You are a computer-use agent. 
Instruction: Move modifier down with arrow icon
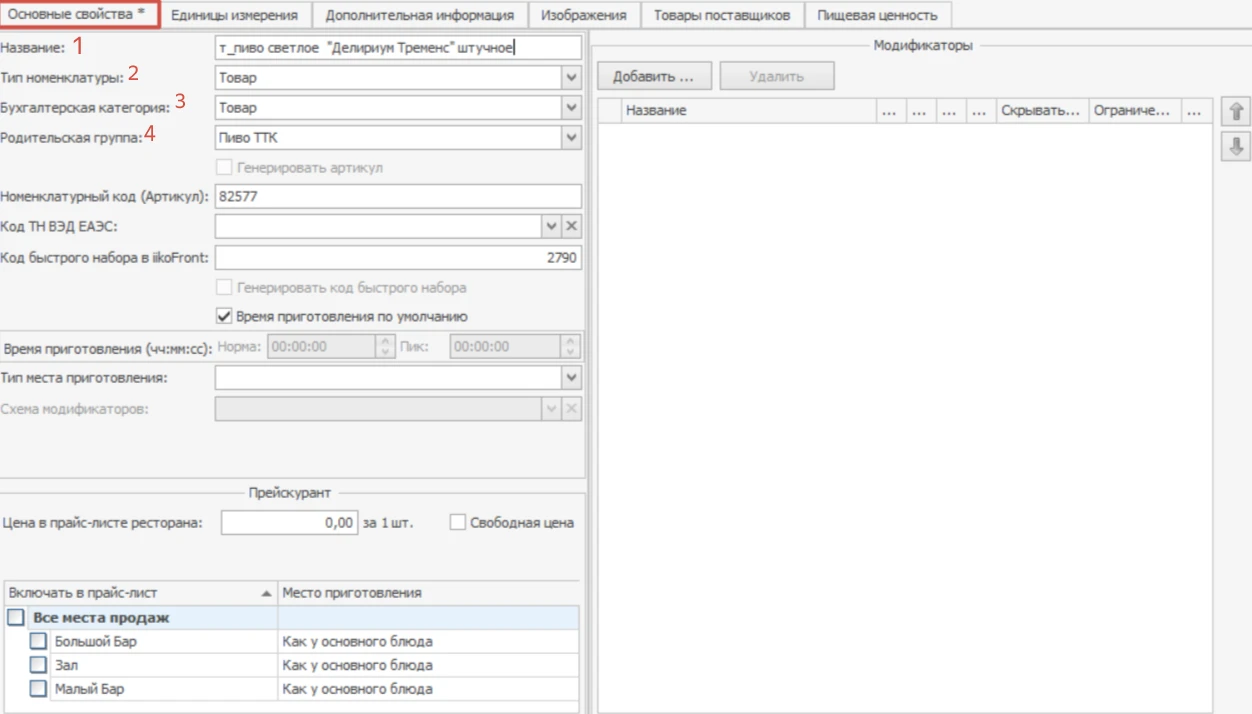click(1236, 147)
